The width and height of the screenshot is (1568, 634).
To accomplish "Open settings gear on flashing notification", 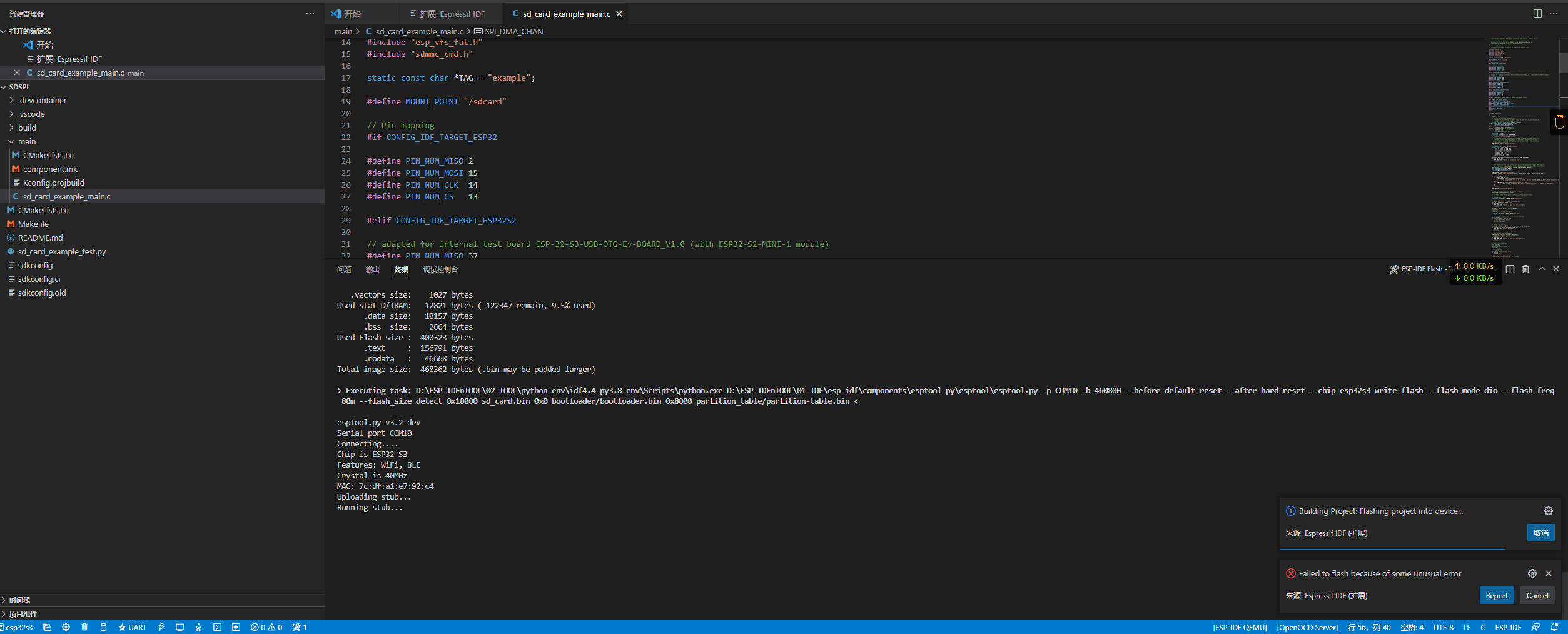I will tap(1549, 511).
